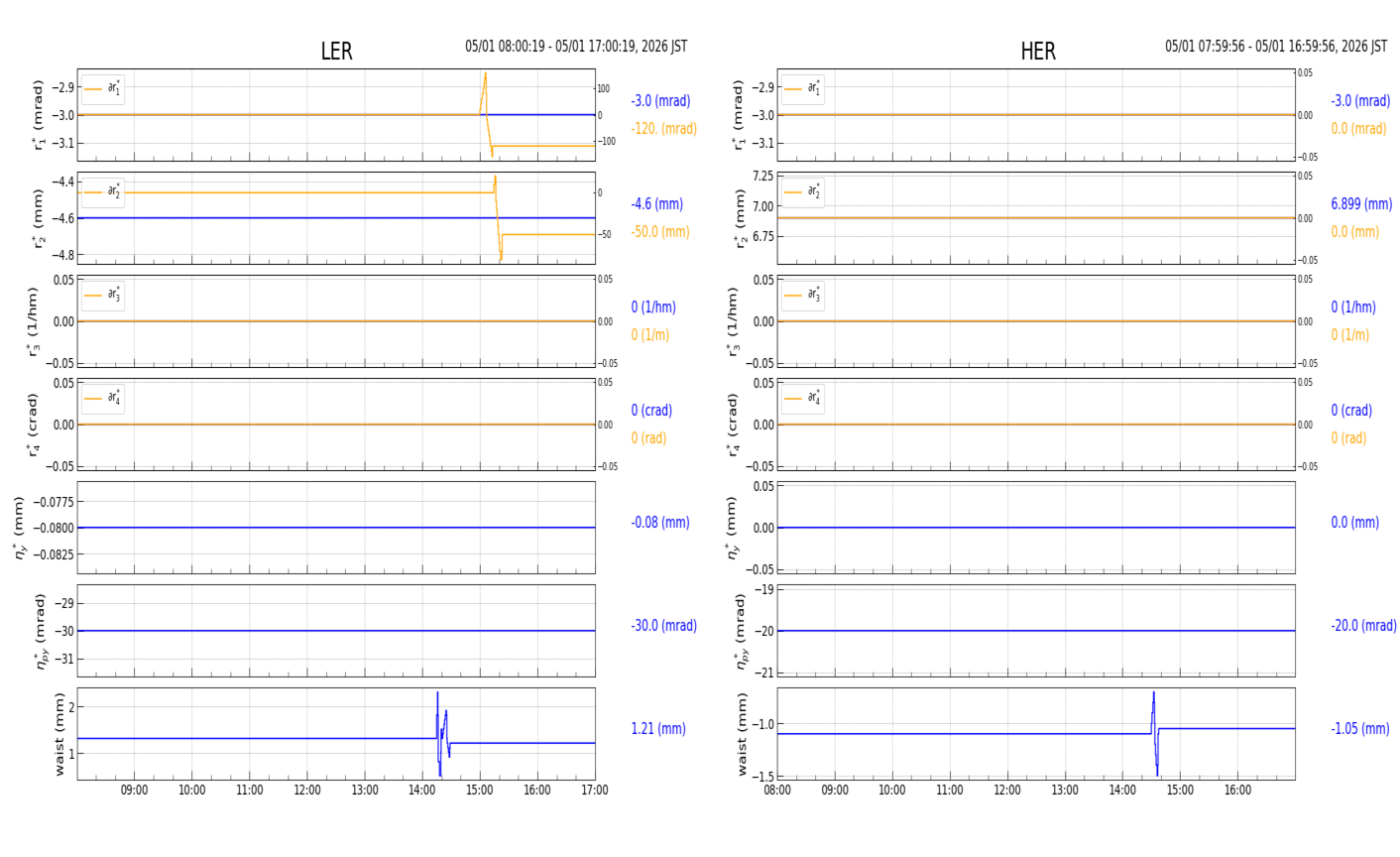Click the HER 0.0 (mm) eta y value
The height and width of the screenshot is (857, 1400).
click(x=1354, y=522)
